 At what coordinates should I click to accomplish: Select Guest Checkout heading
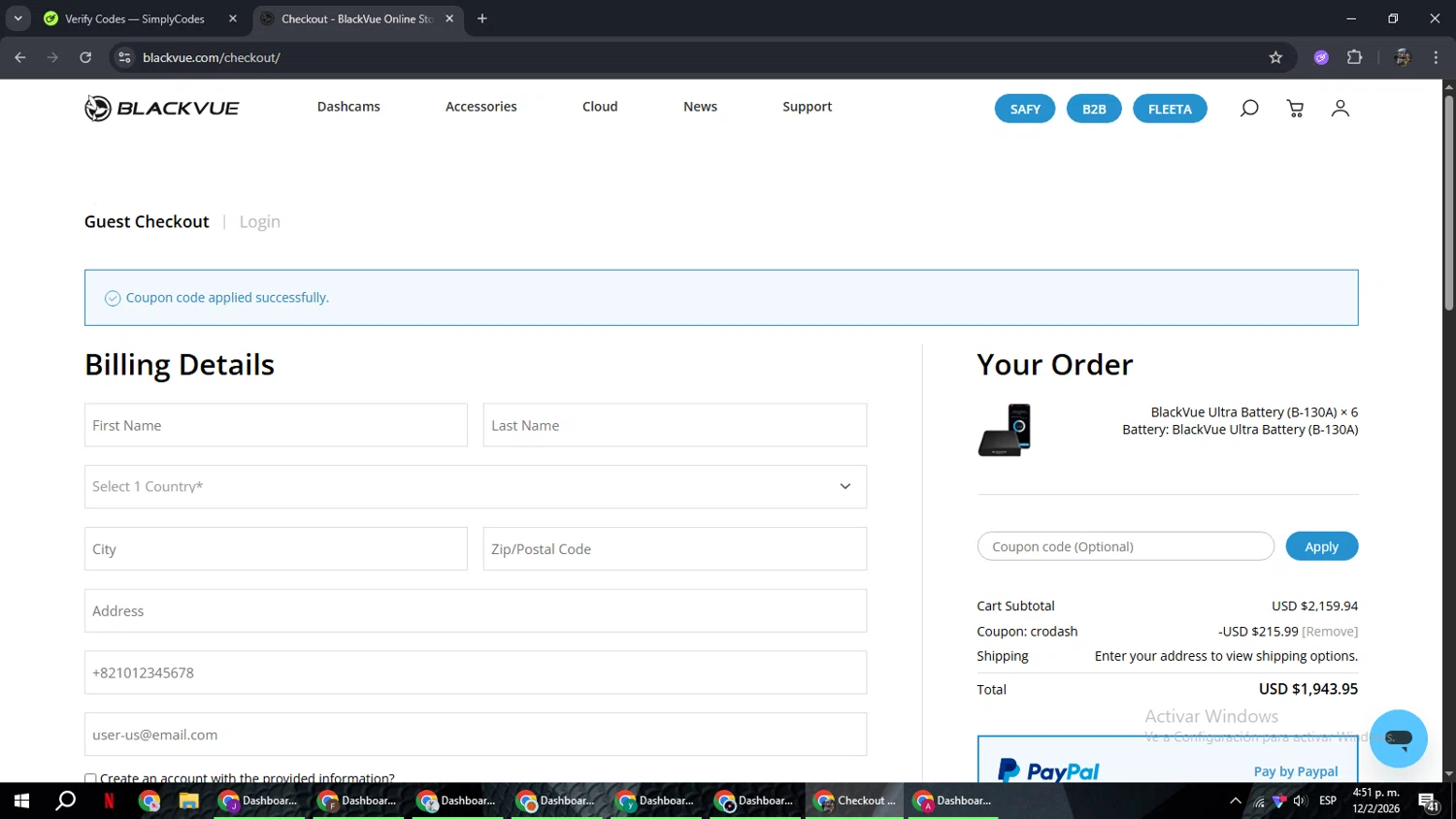tap(147, 221)
